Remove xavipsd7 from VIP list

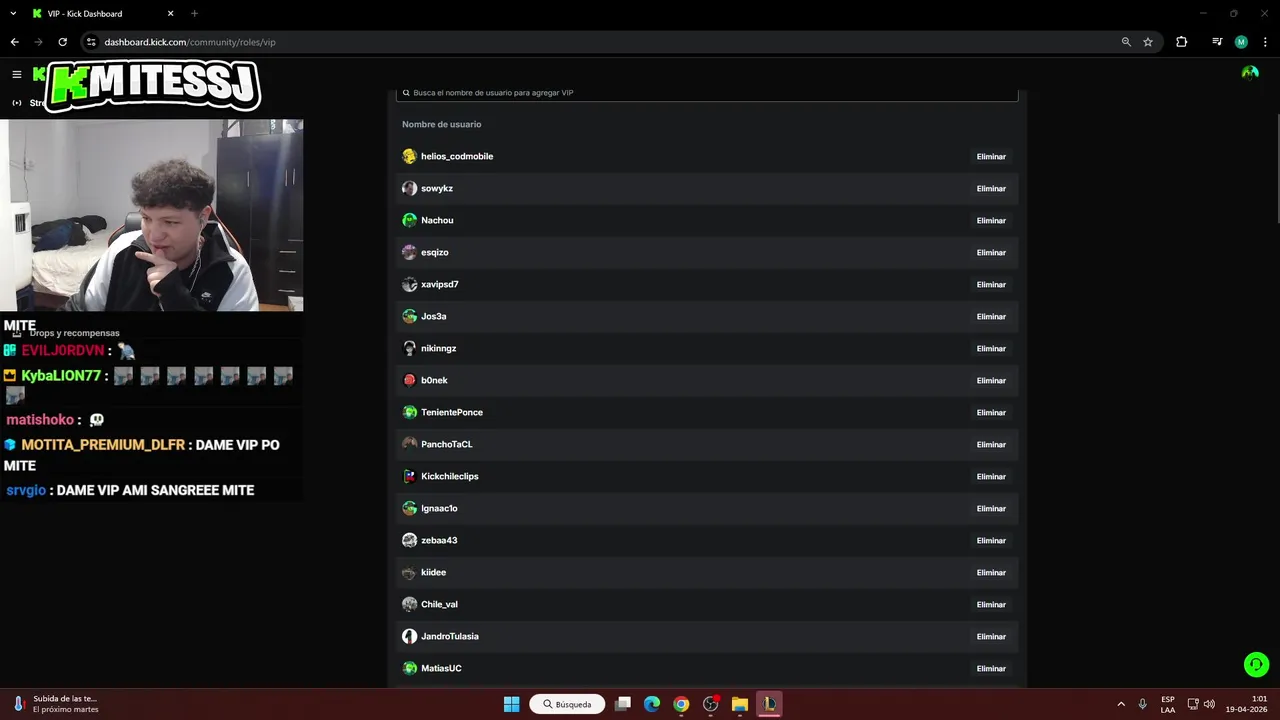click(991, 285)
